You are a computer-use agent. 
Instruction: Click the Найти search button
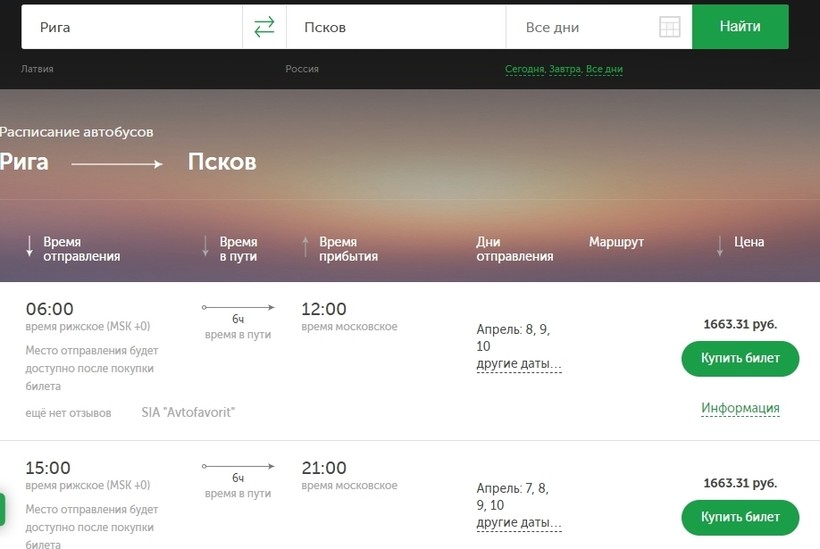(x=739, y=27)
